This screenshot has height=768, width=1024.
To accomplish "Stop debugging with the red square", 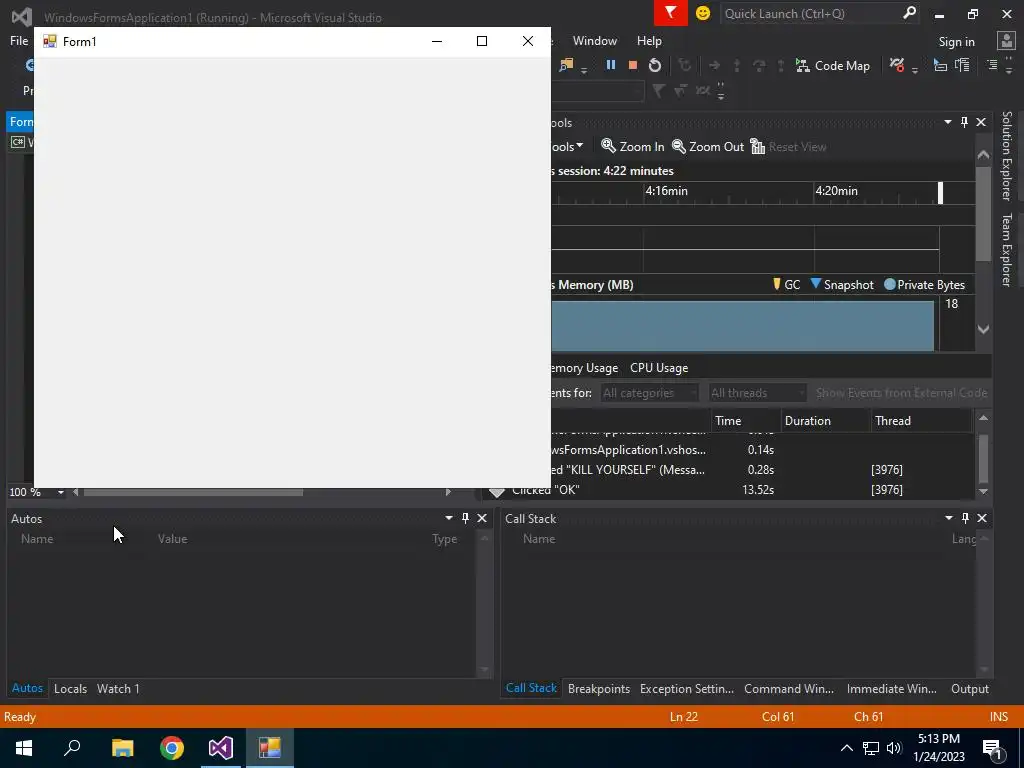I will (632, 65).
